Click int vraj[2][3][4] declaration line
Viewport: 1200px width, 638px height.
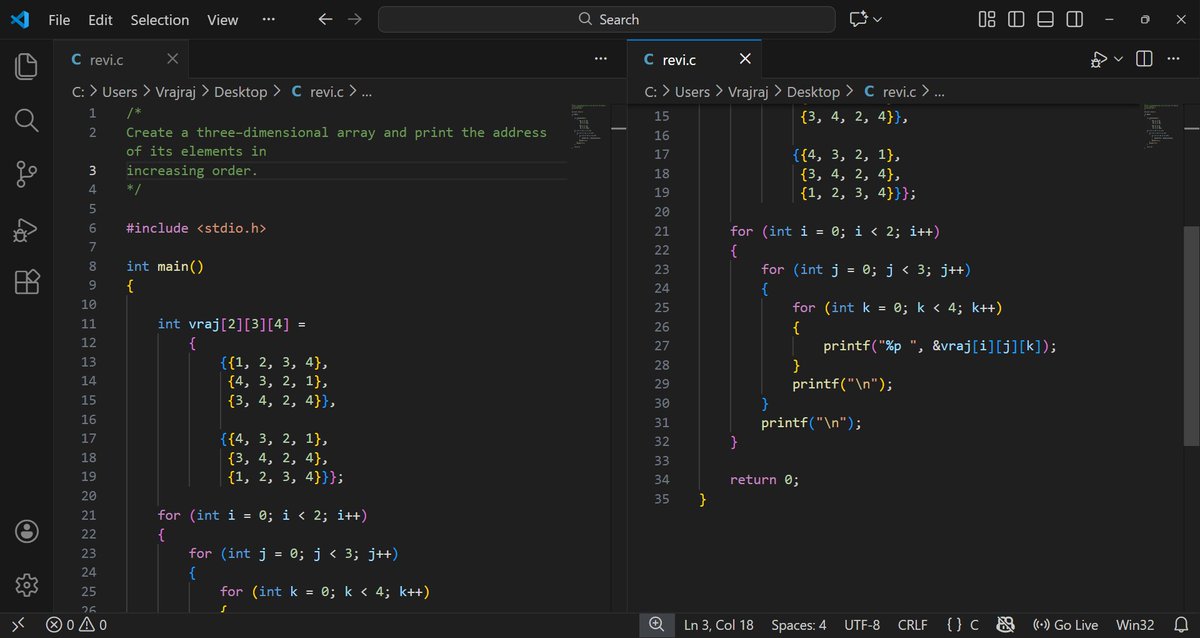230,323
